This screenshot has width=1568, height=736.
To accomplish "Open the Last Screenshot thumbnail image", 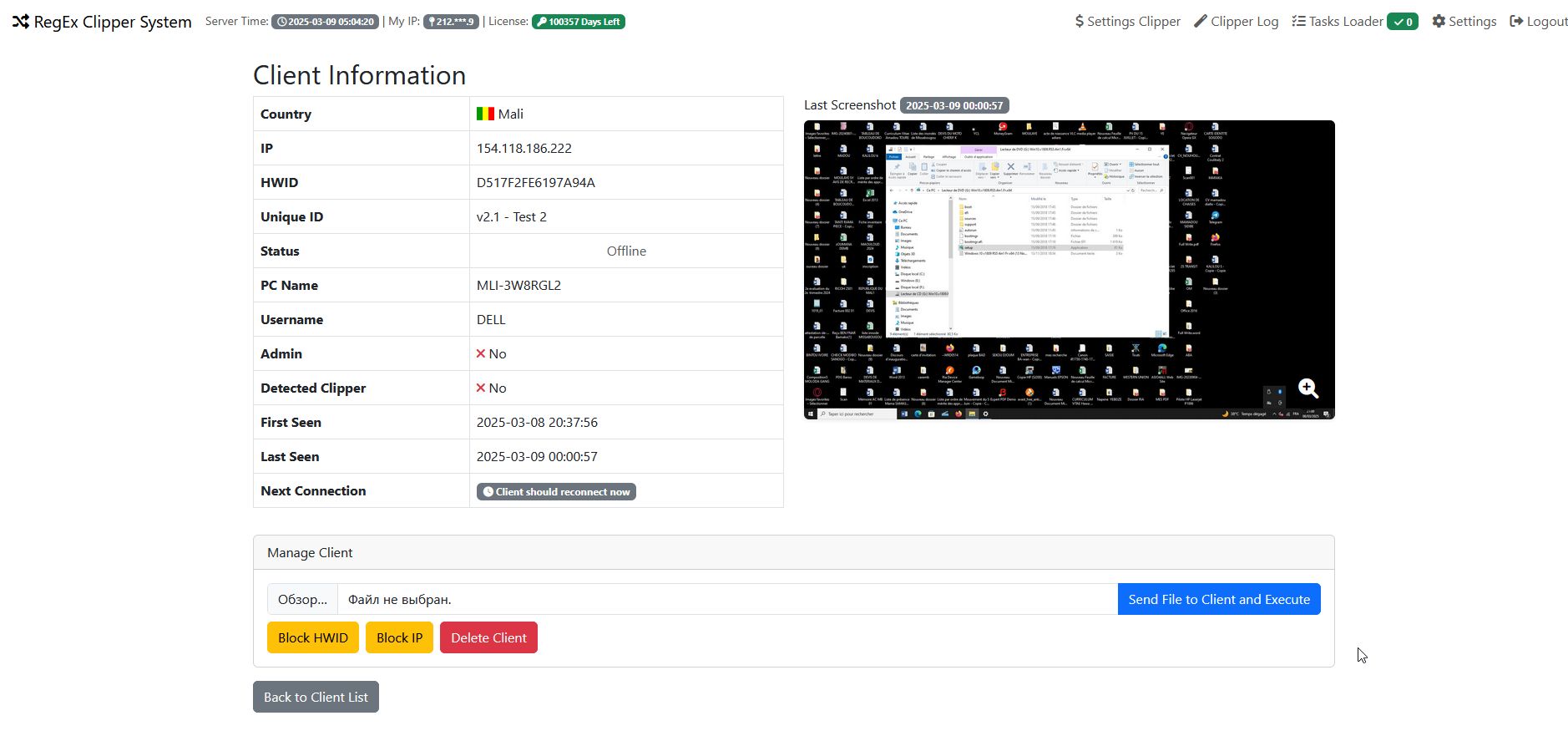I will click(1069, 270).
